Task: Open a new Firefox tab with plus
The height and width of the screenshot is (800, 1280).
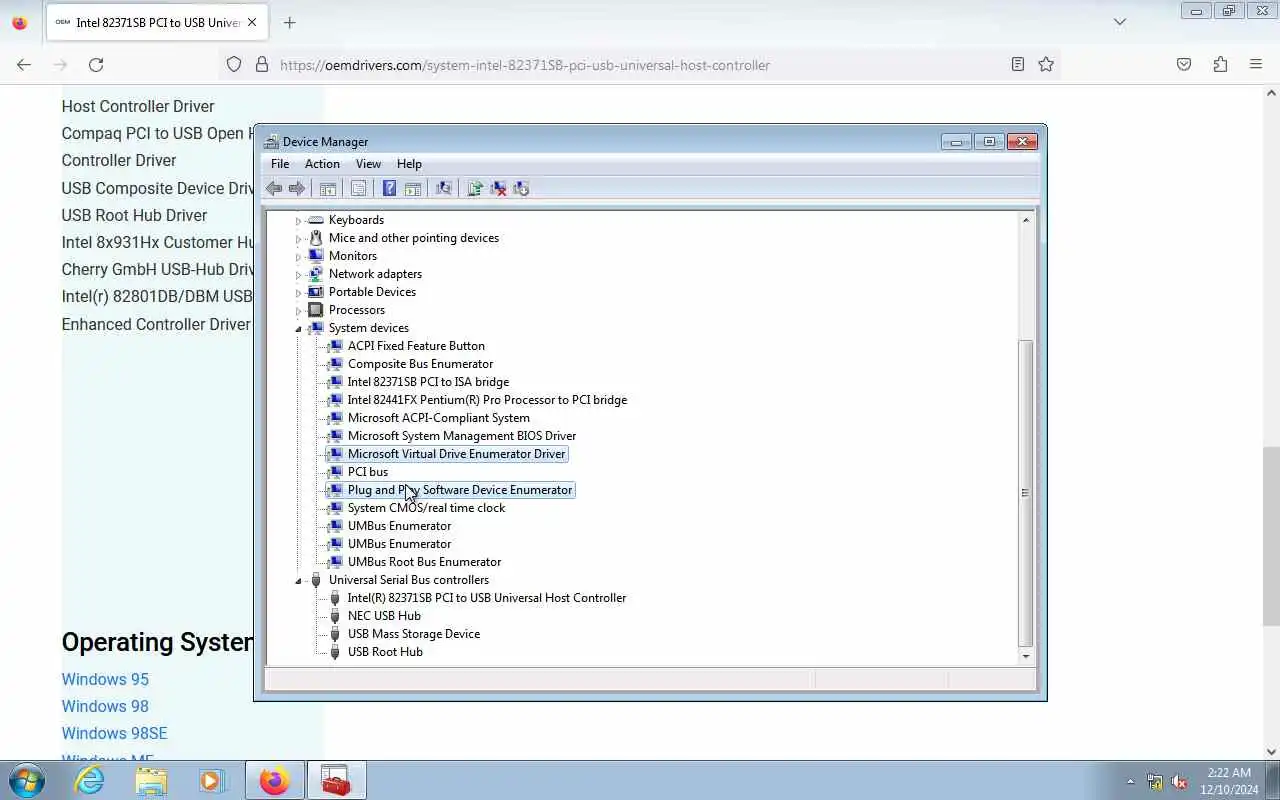Action: click(289, 22)
